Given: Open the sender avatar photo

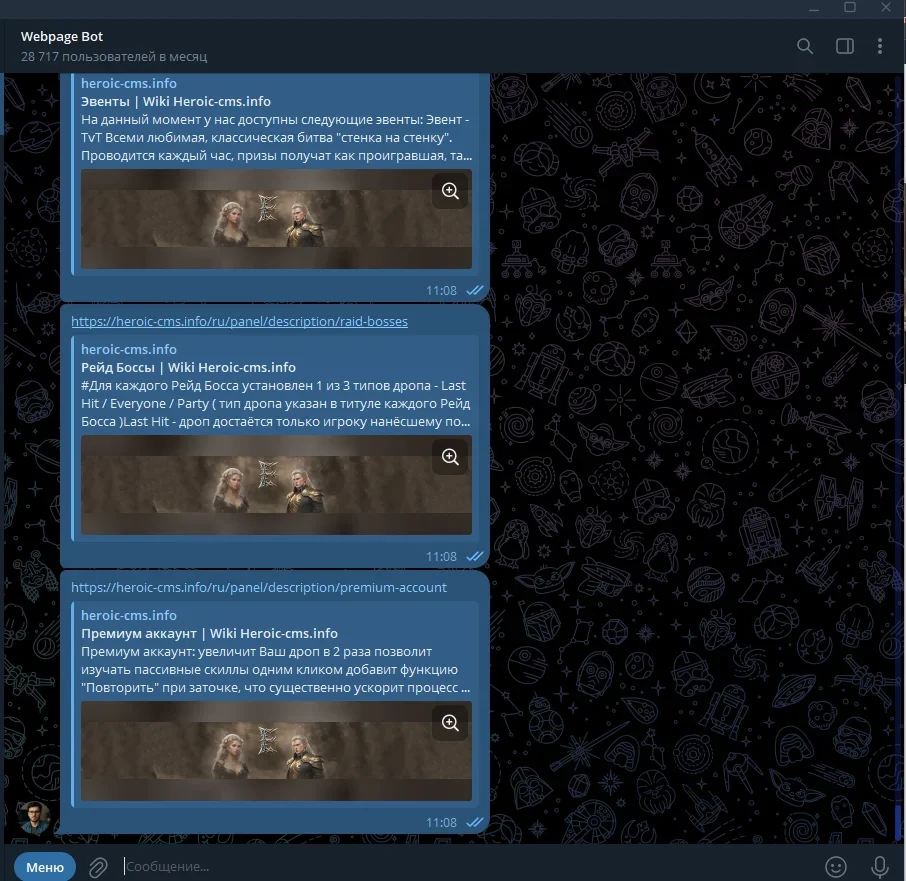Looking at the screenshot, I should click(34, 817).
